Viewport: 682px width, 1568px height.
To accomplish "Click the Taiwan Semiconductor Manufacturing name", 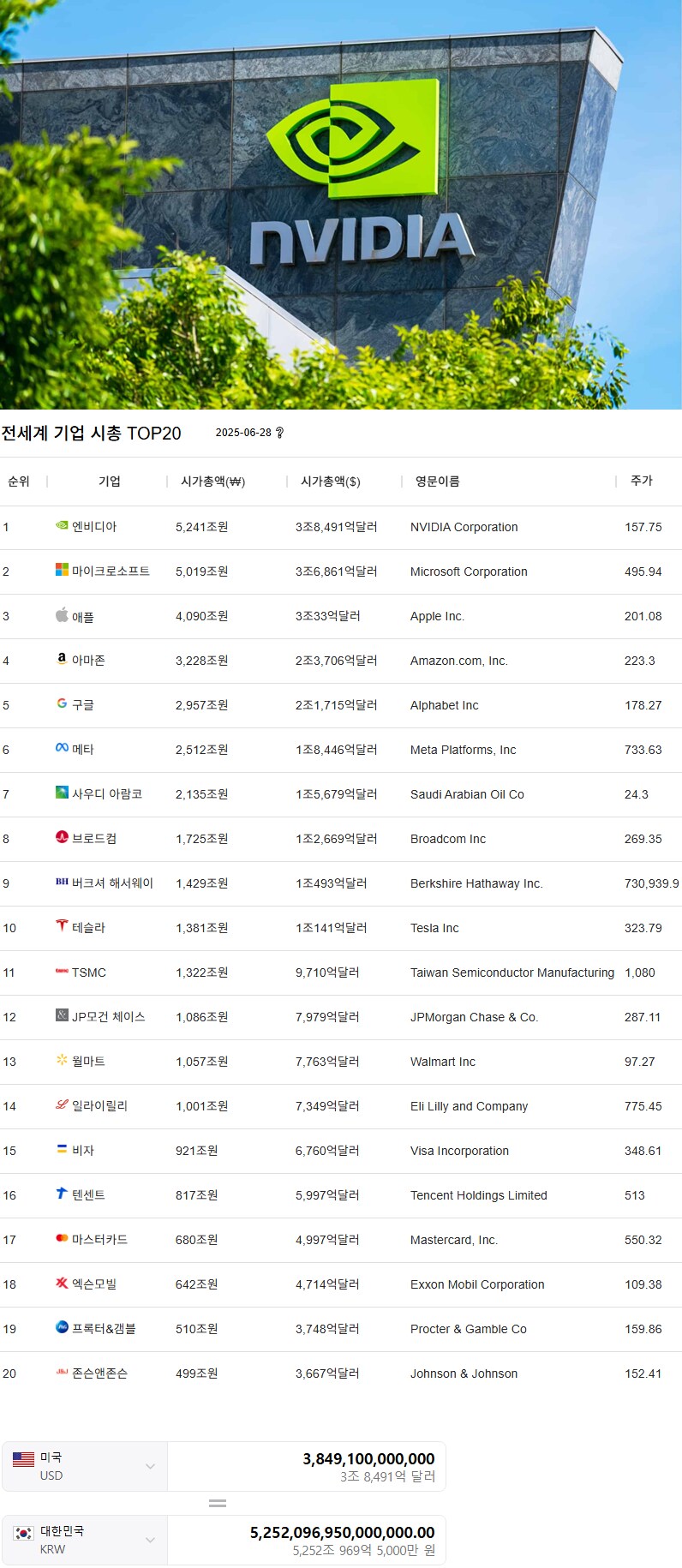I will [x=512, y=973].
